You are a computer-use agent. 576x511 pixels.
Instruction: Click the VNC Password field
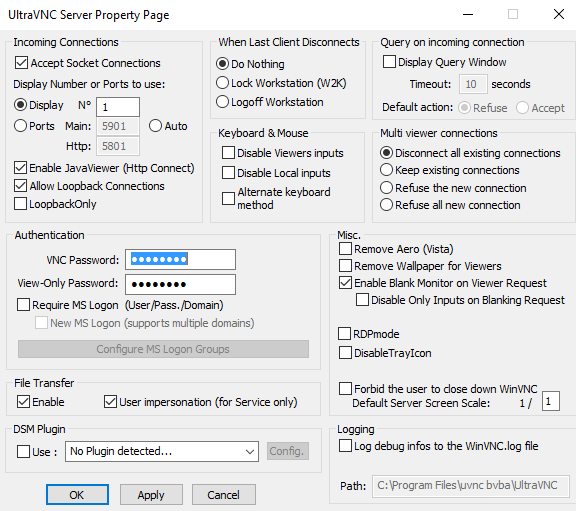[x=180, y=259]
